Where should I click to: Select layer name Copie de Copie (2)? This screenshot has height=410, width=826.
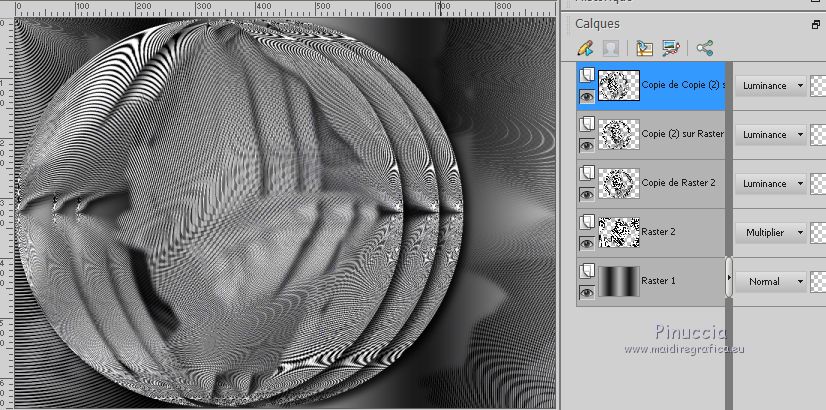(x=683, y=85)
